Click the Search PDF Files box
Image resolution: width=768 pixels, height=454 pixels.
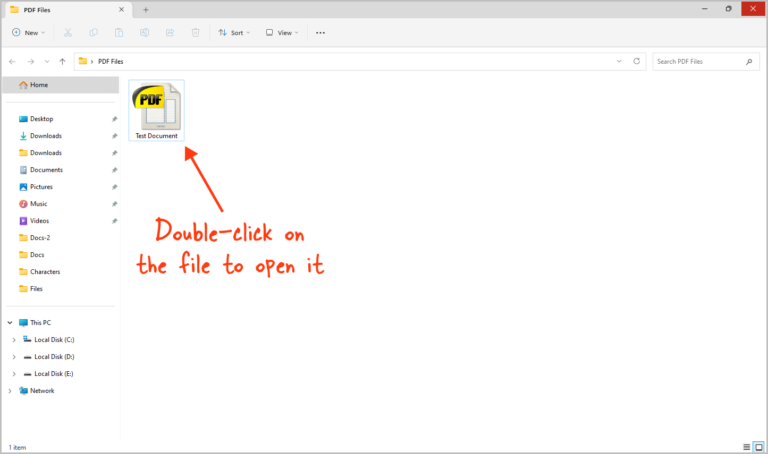[x=706, y=62]
